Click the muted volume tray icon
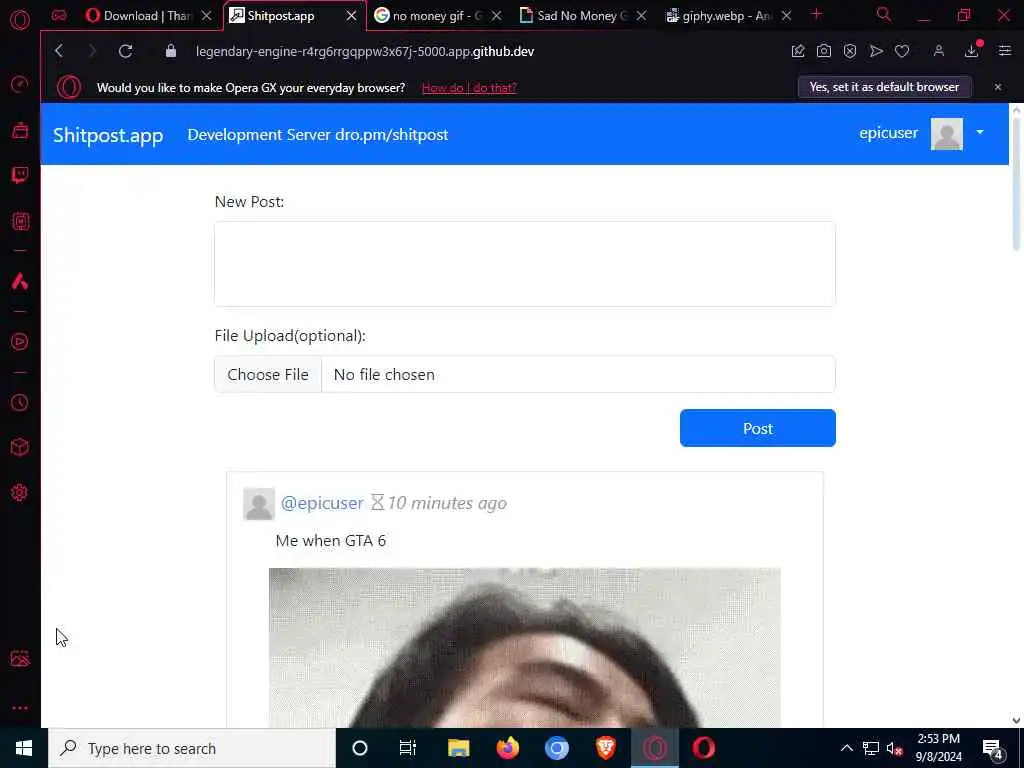The width and height of the screenshot is (1024, 768). click(894, 748)
